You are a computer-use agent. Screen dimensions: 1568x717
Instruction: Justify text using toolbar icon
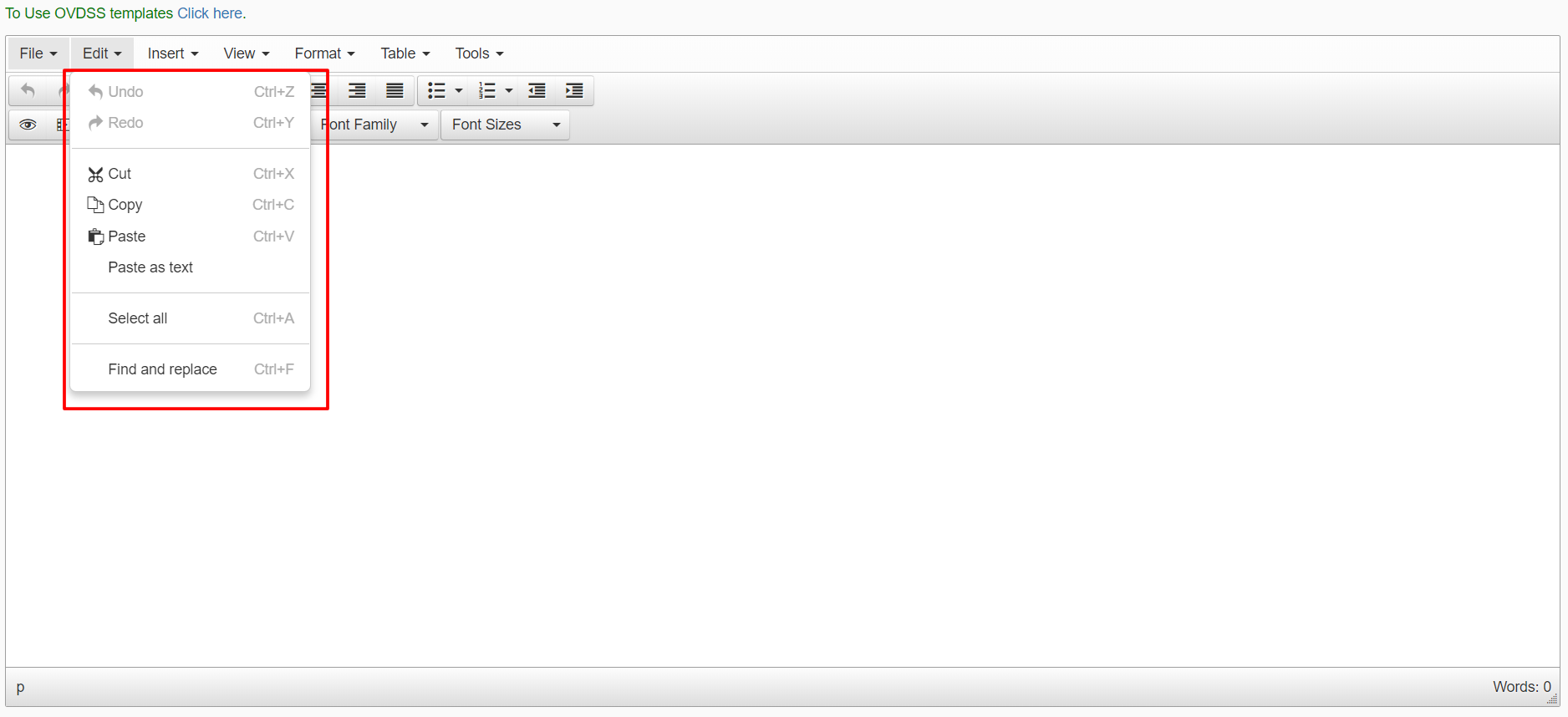pos(395,90)
